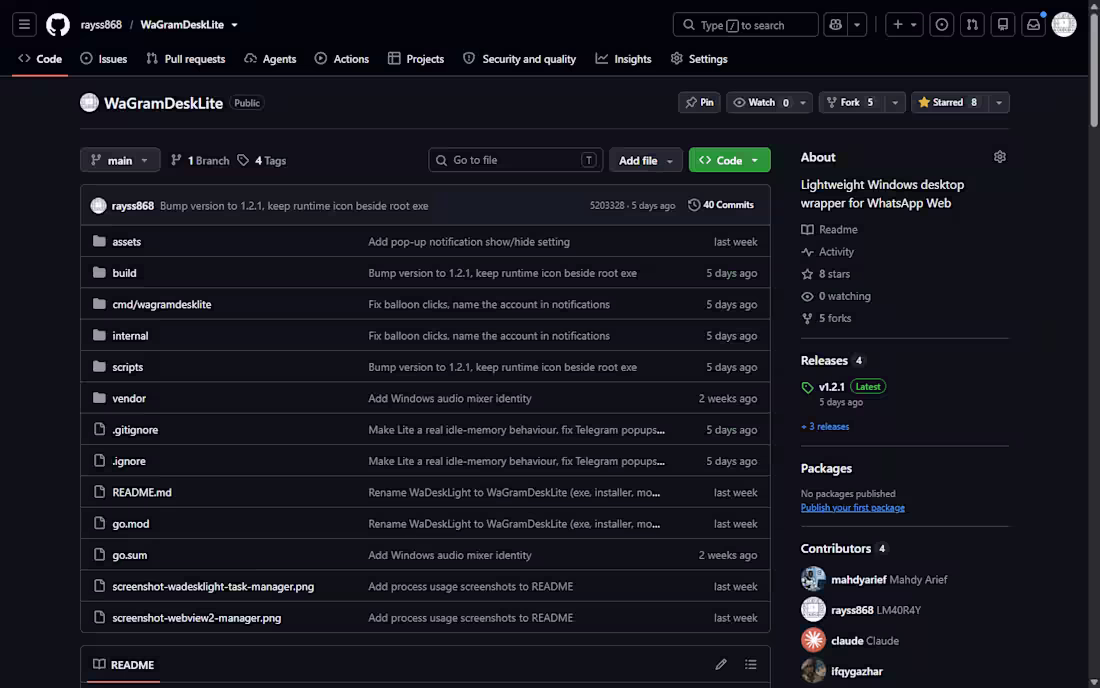The width and height of the screenshot is (1100, 688).
Task: Open the .gitignore file
Action: tap(135, 430)
